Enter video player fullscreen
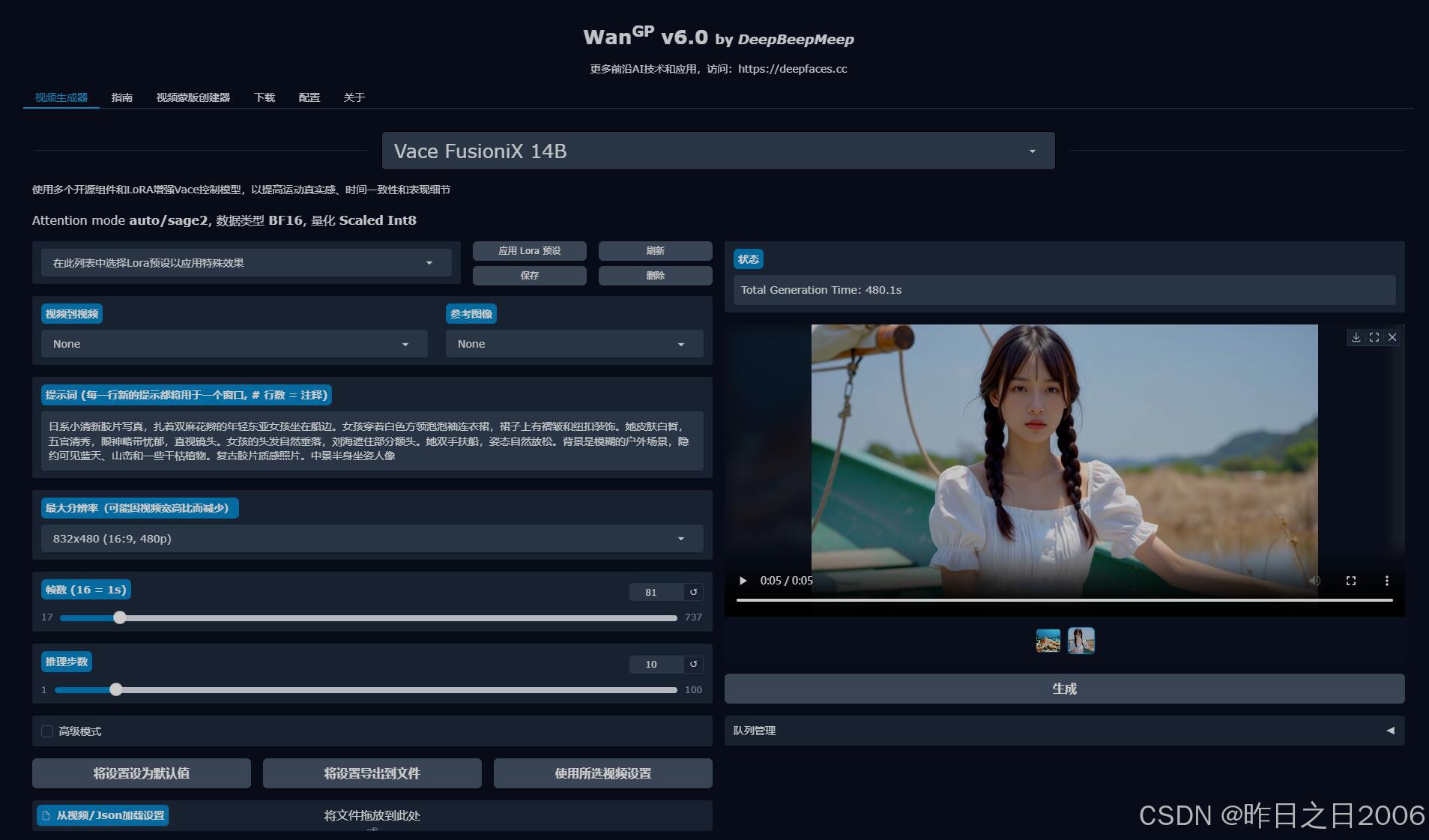 tap(1350, 581)
